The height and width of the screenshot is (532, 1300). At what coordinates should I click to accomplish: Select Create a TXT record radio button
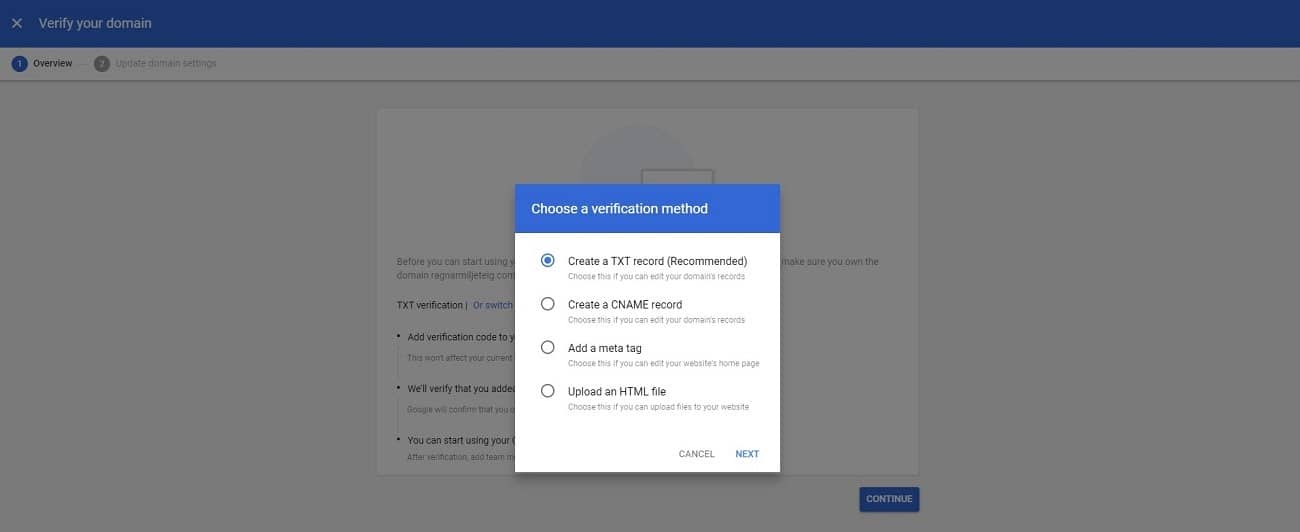pos(547,261)
